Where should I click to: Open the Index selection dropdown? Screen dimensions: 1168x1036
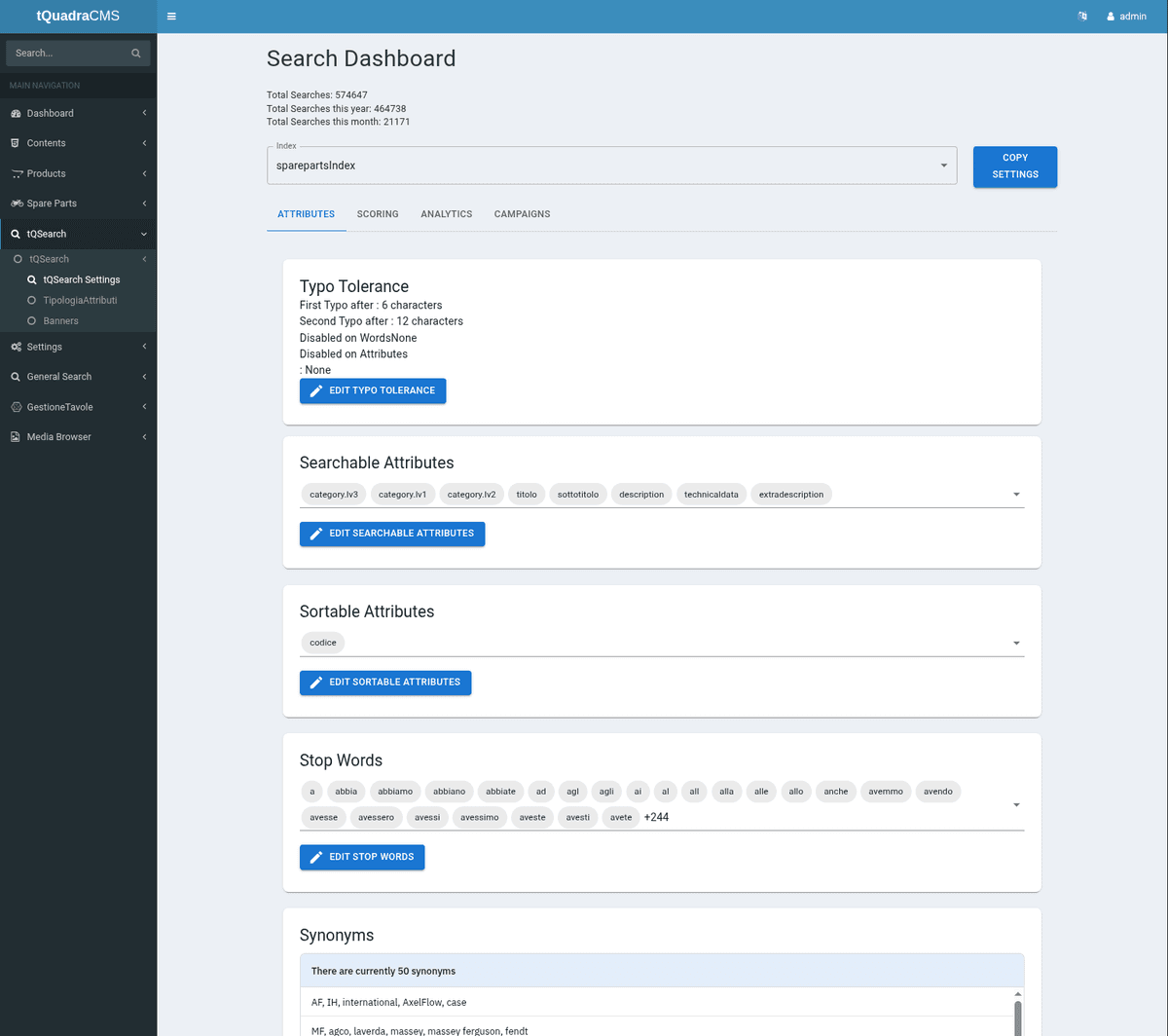coord(942,166)
